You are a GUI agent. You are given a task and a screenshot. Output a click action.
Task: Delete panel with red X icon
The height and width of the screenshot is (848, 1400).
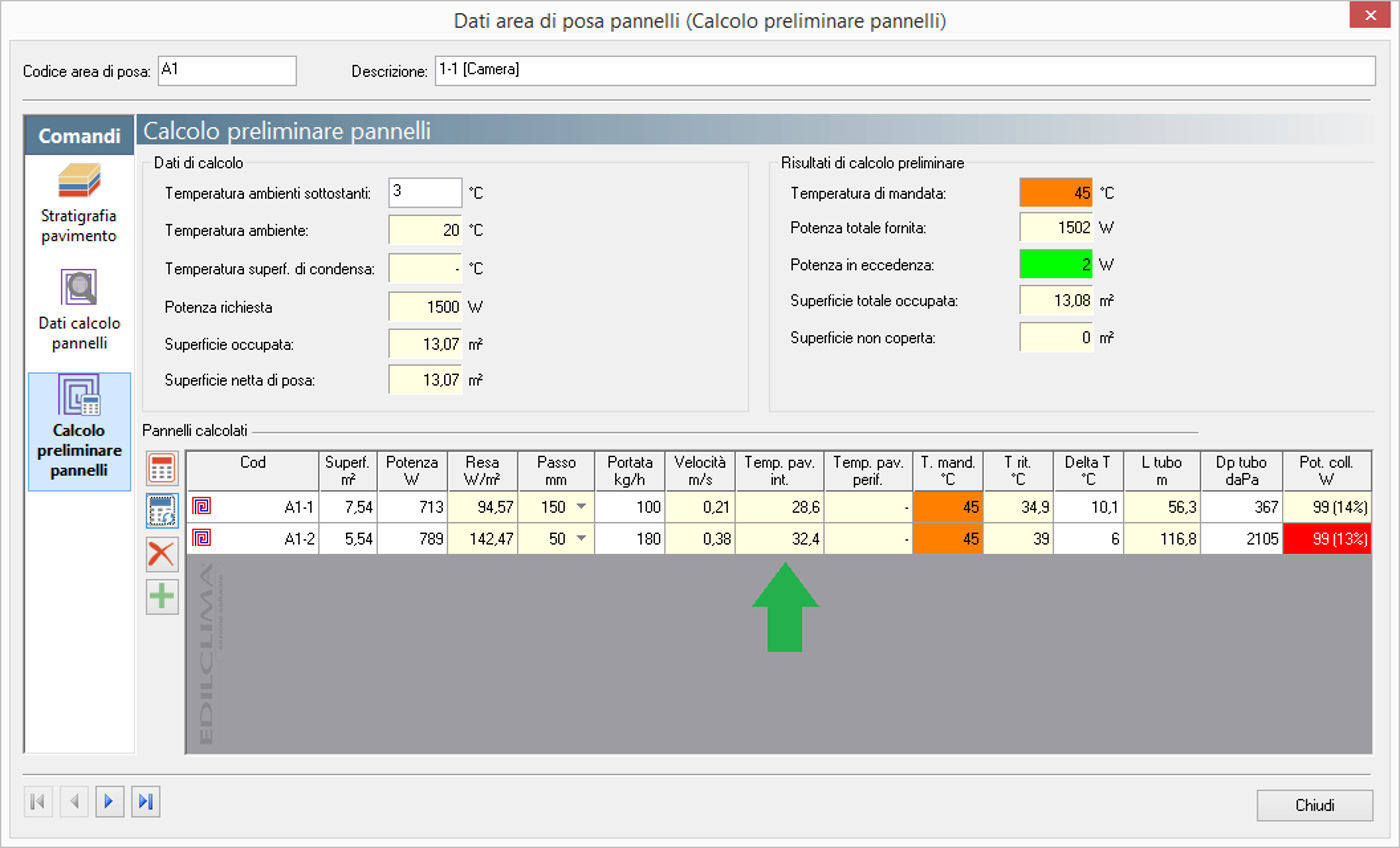[x=162, y=553]
